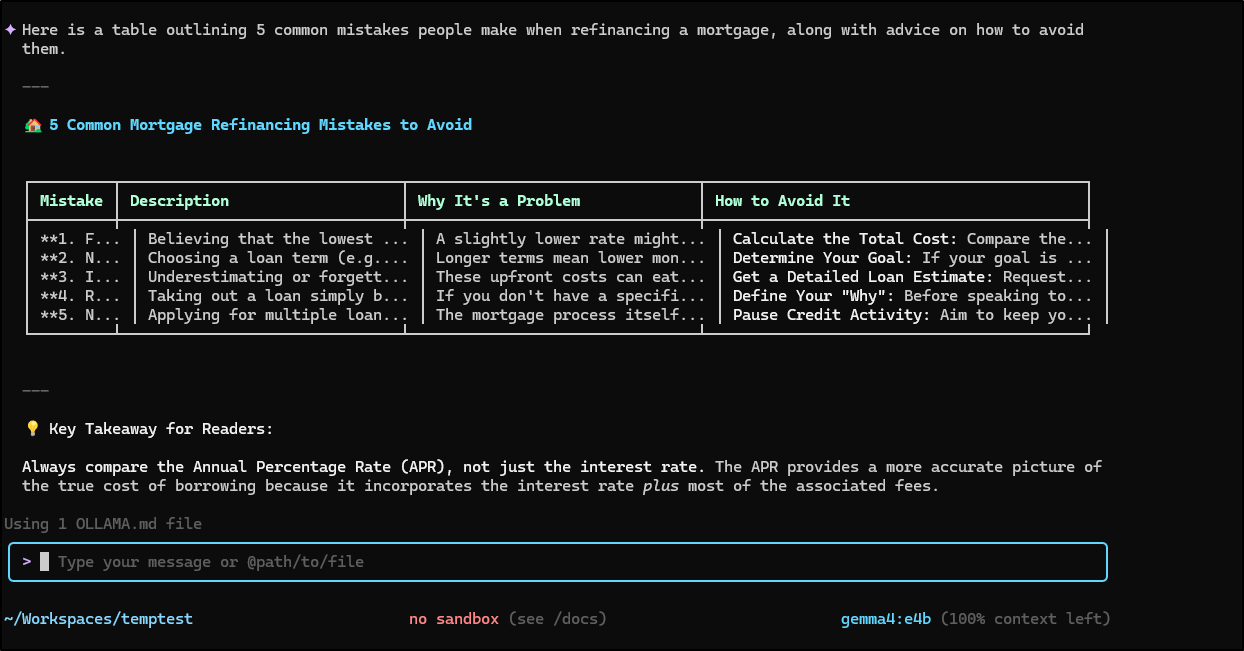This screenshot has width=1244, height=651.
Task: Click the 'Using 1 OLLAMA.md file' status line
Action: pyautogui.click(x=103, y=524)
